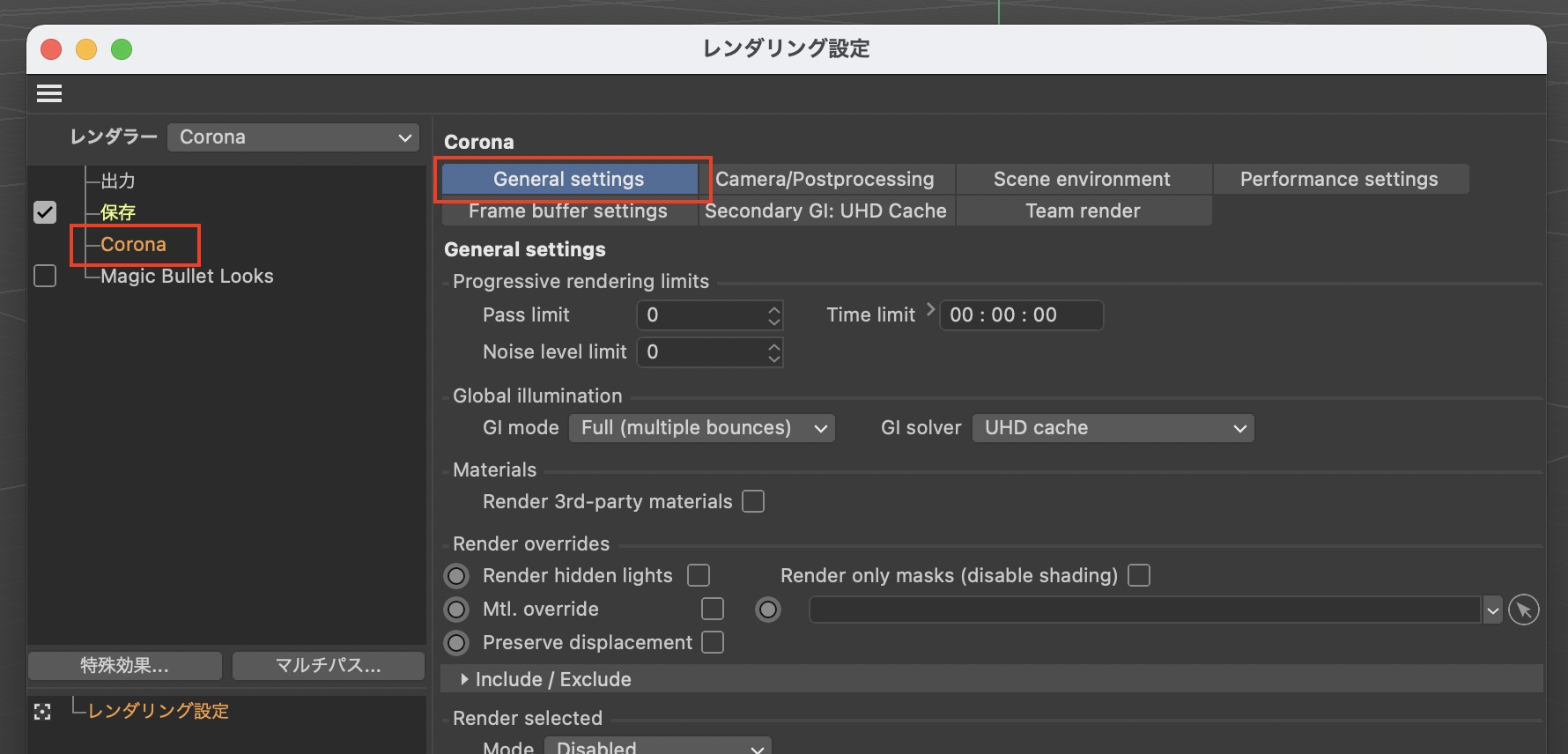The height and width of the screenshot is (754, 1568).
Task: Enable the Magic Bullet Looks checkbox
Action: tap(45, 276)
